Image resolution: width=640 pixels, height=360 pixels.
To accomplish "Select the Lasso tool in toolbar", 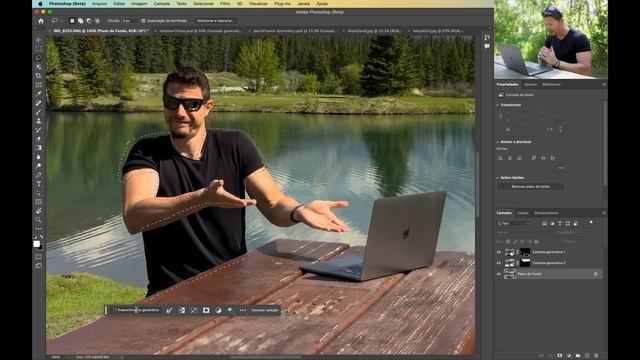I will coord(38,58).
